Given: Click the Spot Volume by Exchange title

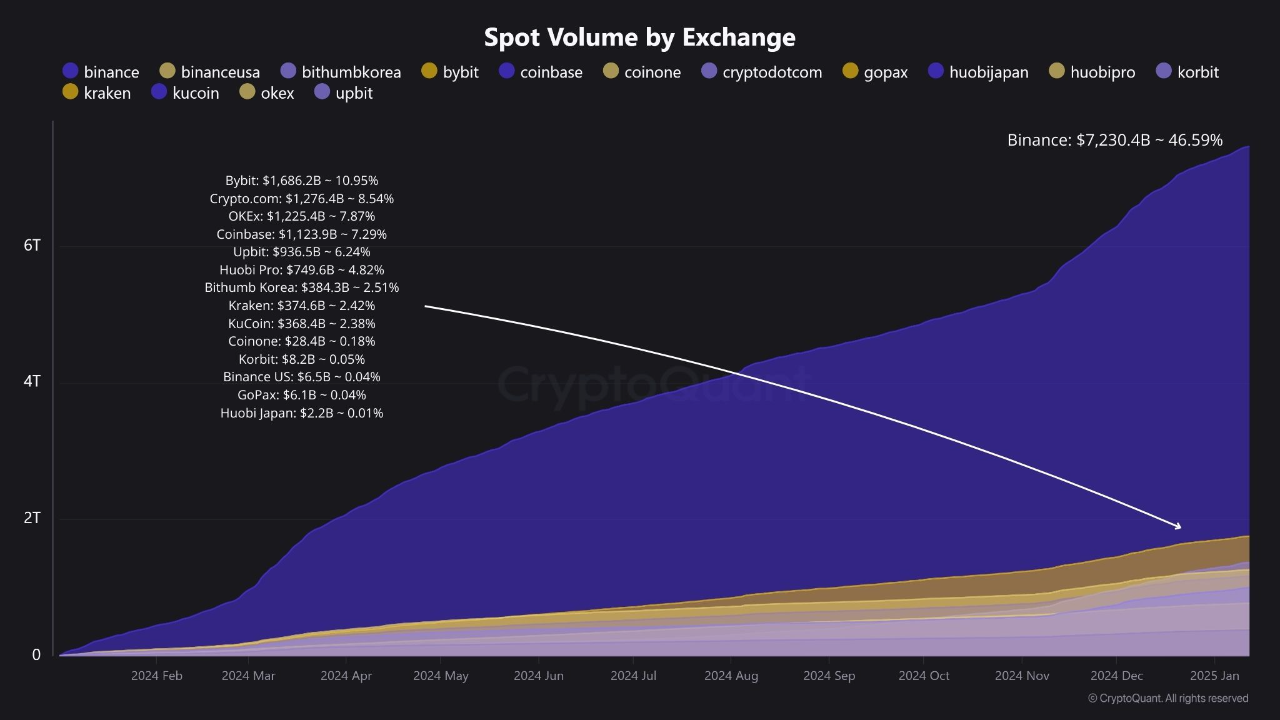Looking at the screenshot, I should (x=639, y=37).
